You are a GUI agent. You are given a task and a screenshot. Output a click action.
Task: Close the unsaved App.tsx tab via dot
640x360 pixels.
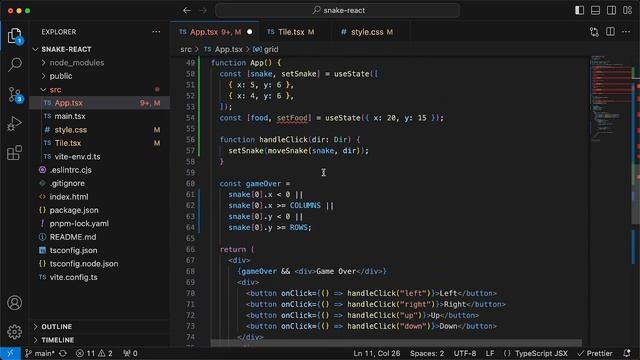(x=249, y=32)
